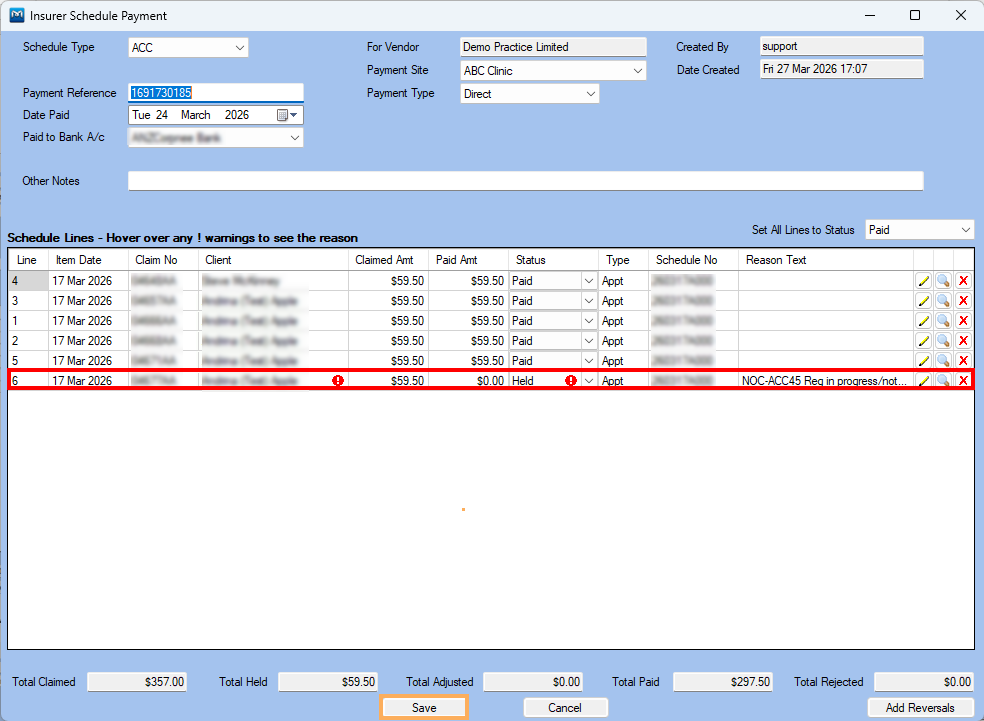Screen dimensions: 984x721
Task: Sort by the Type column header
Action: (x=624, y=260)
